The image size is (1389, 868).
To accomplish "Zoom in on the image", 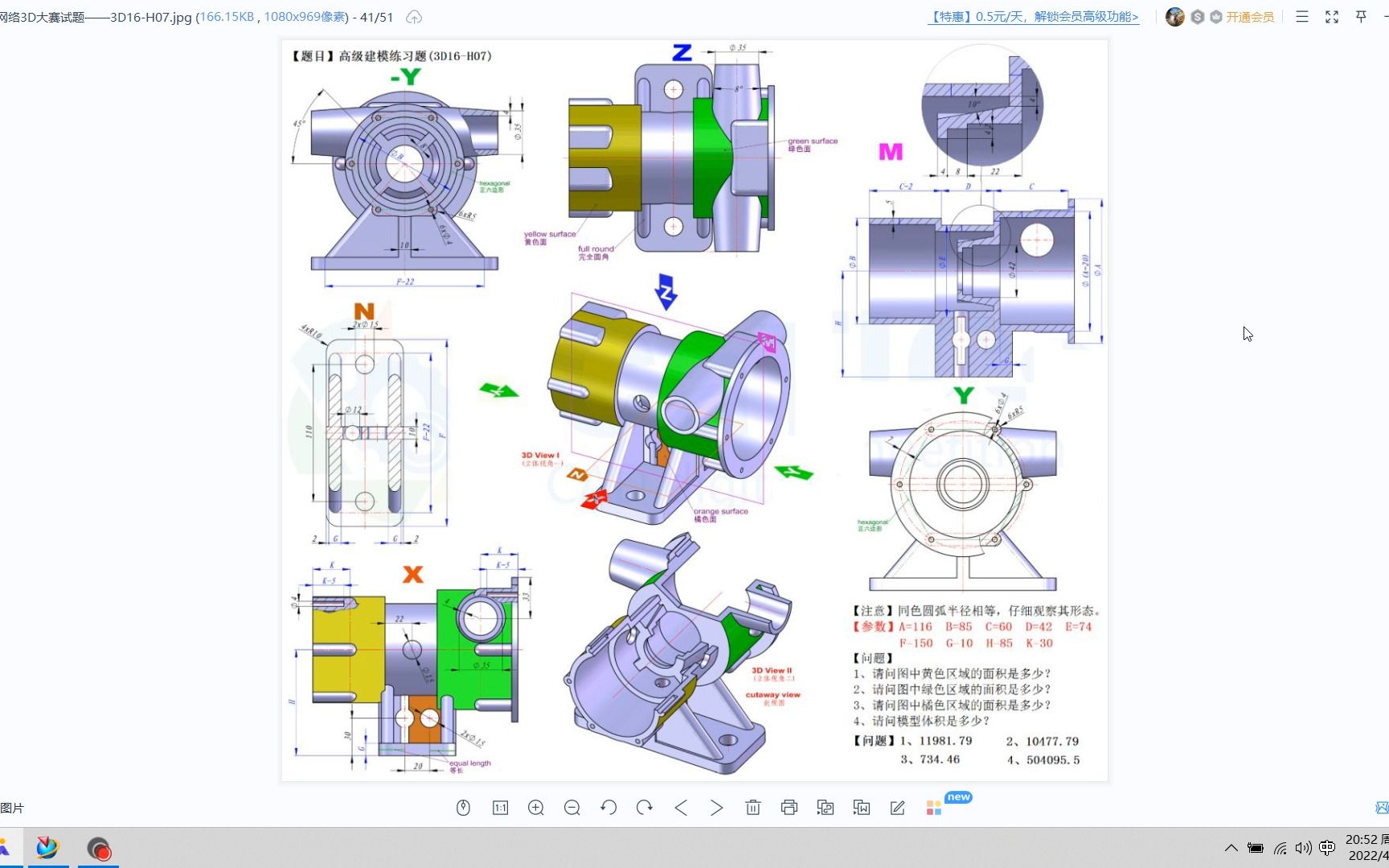I will (x=536, y=808).
